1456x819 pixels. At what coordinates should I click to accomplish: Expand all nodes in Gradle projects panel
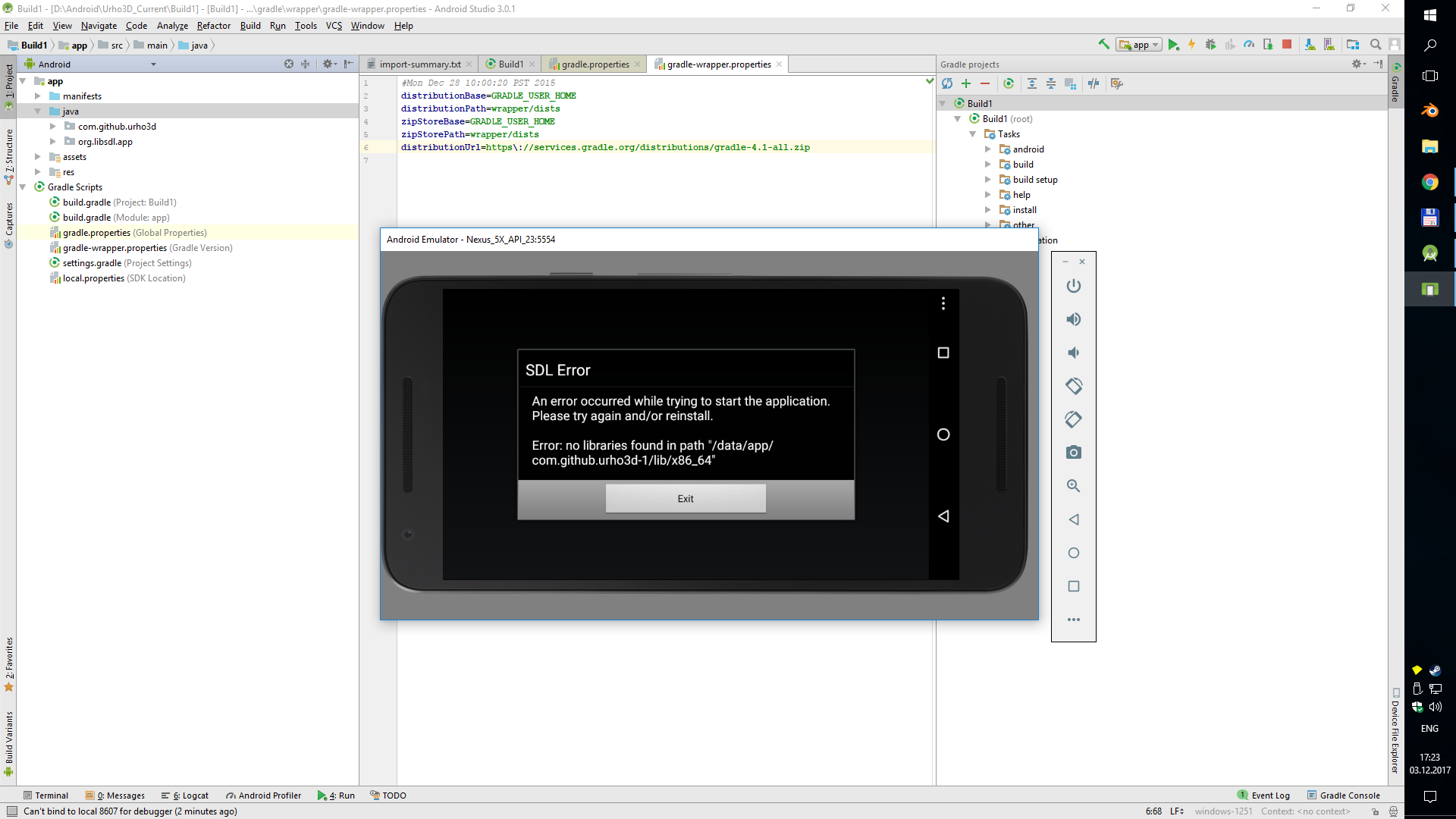click(x=1032, y=83)
